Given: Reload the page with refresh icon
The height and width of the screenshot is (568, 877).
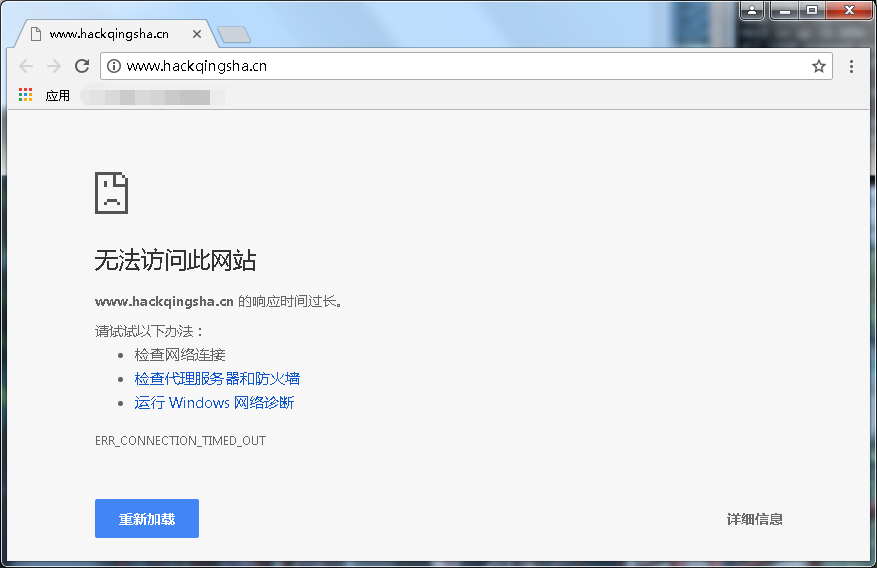Looking at the screenshot, I should click(82, 66).
